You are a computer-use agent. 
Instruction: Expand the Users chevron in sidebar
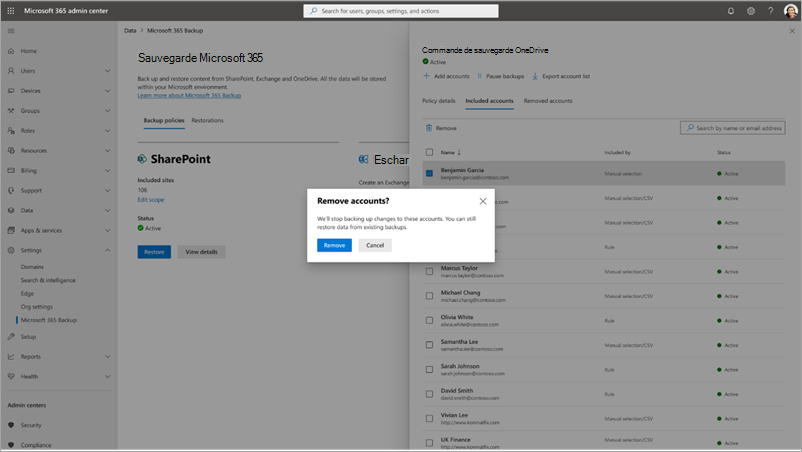tap(107, 71)
